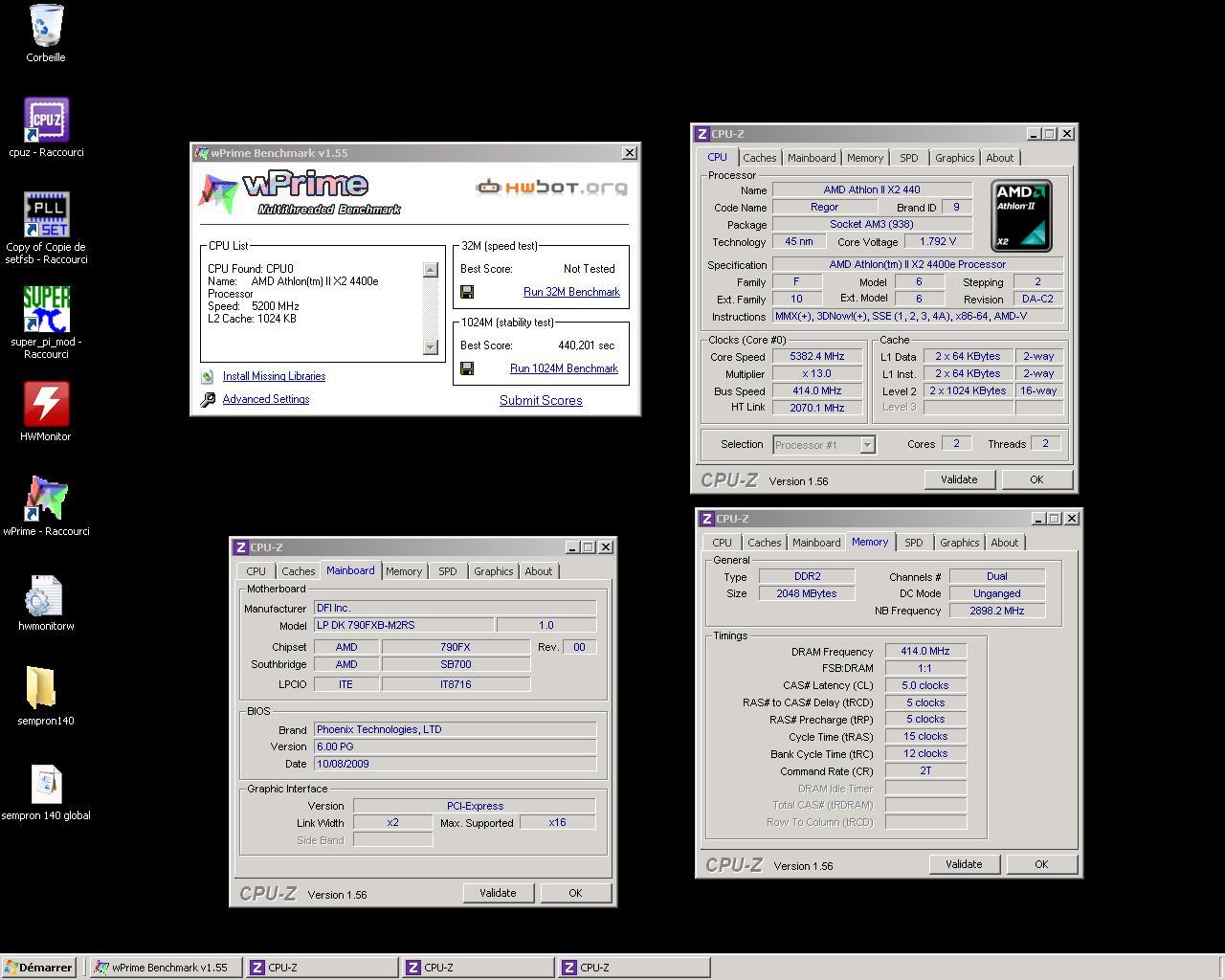Select CPU tab in the Memory CPU-Z window

(x=723, y=543)
